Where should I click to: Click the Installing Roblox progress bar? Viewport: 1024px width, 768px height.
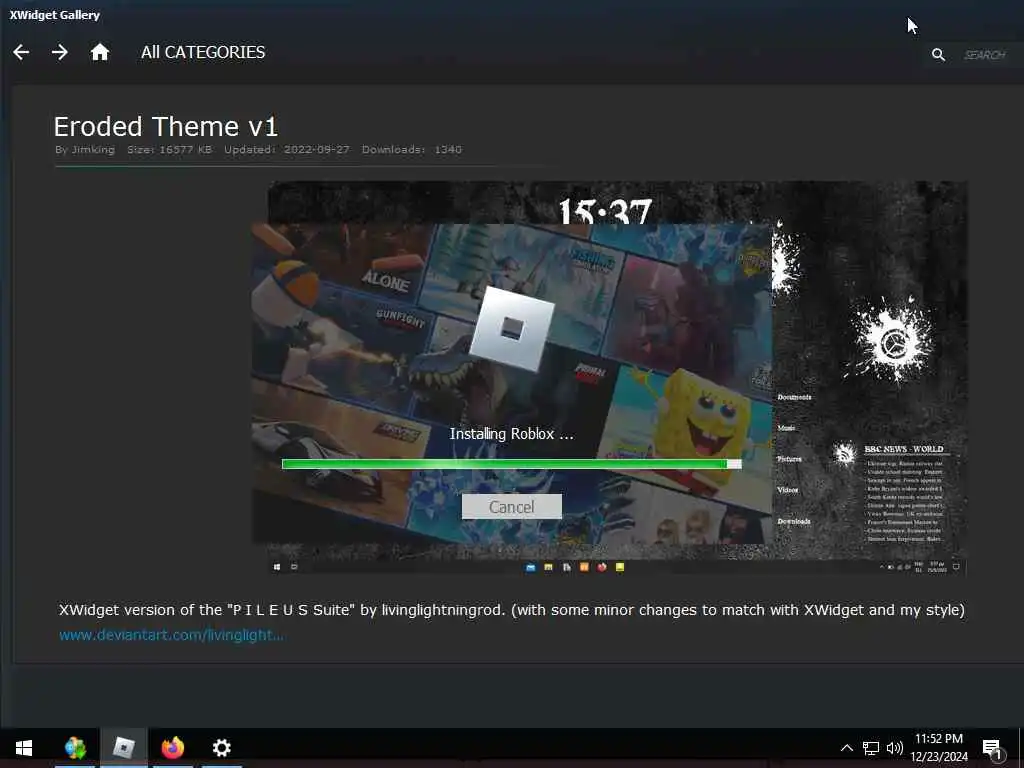click(511, 464)
